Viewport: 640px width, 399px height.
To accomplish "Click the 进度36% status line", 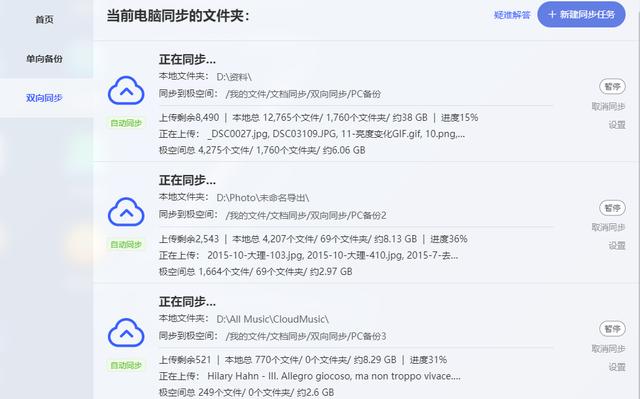I will (x=313, y=239).
